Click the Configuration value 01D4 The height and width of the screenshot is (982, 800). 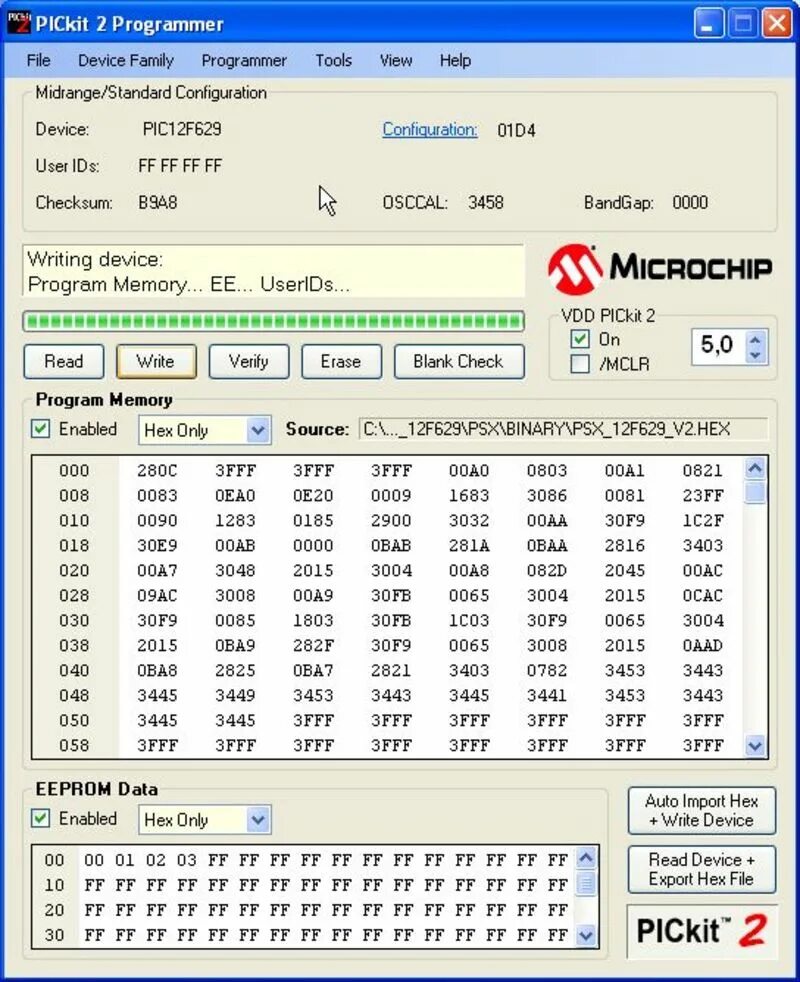(x=516, y=131)
